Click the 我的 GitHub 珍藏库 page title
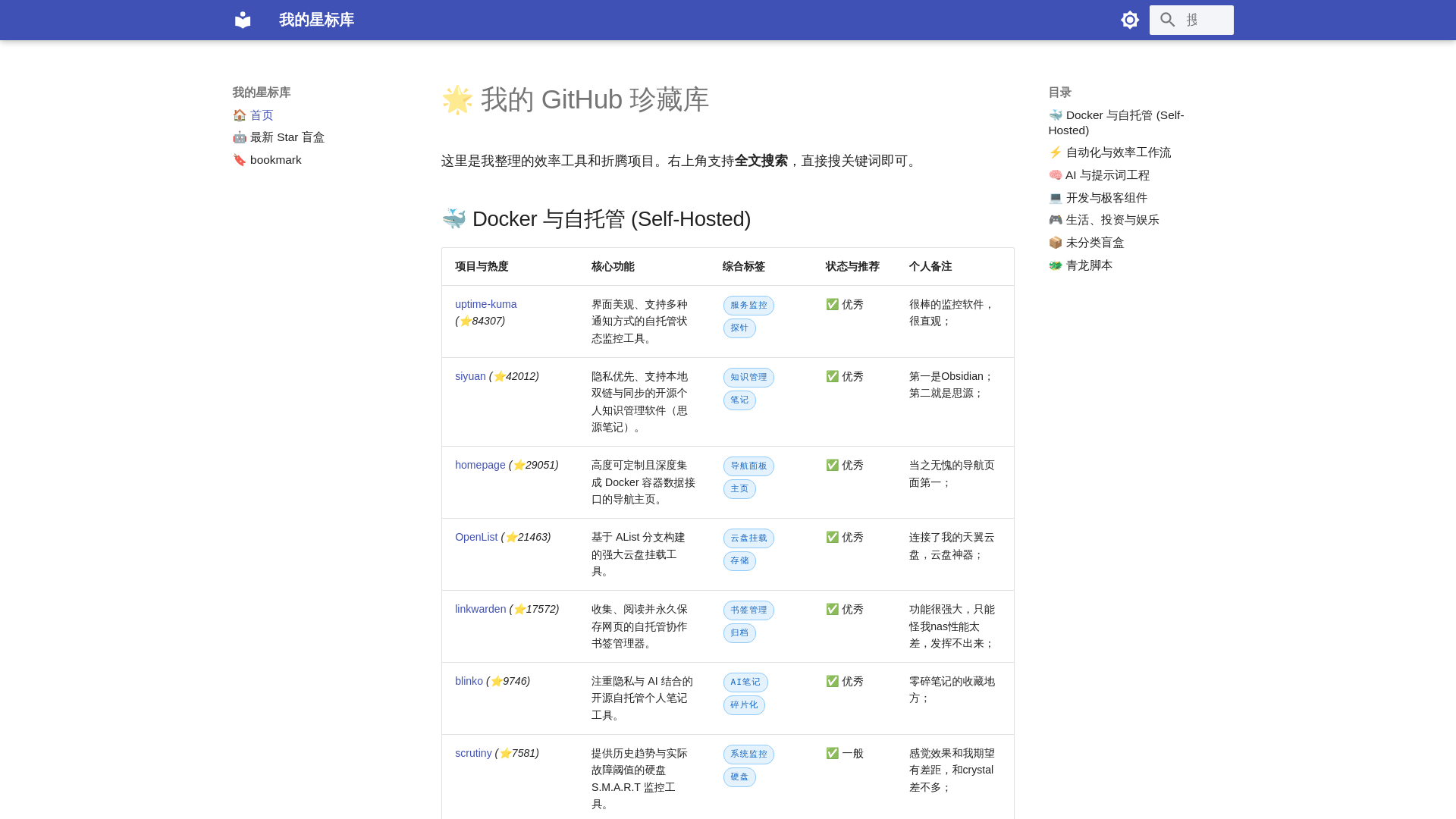Viewport: 1456px width, 819px height. click(x=575, y=99)
